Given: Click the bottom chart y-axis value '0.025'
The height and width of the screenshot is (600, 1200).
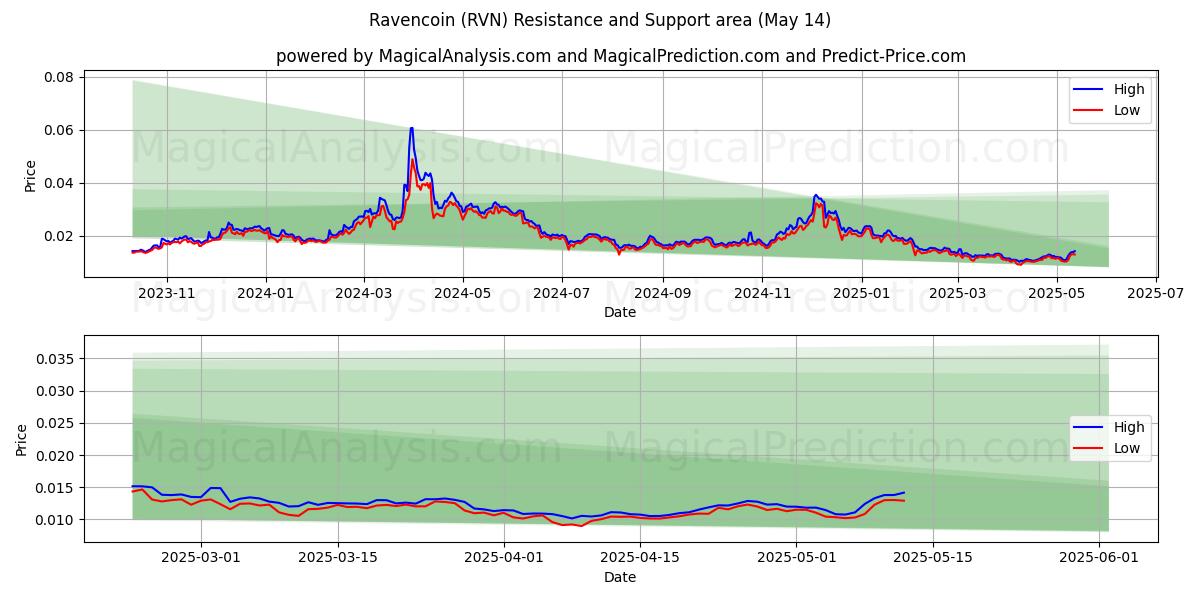Looking at the screenshot, I should pyautogui.click(x=56, y=424).
